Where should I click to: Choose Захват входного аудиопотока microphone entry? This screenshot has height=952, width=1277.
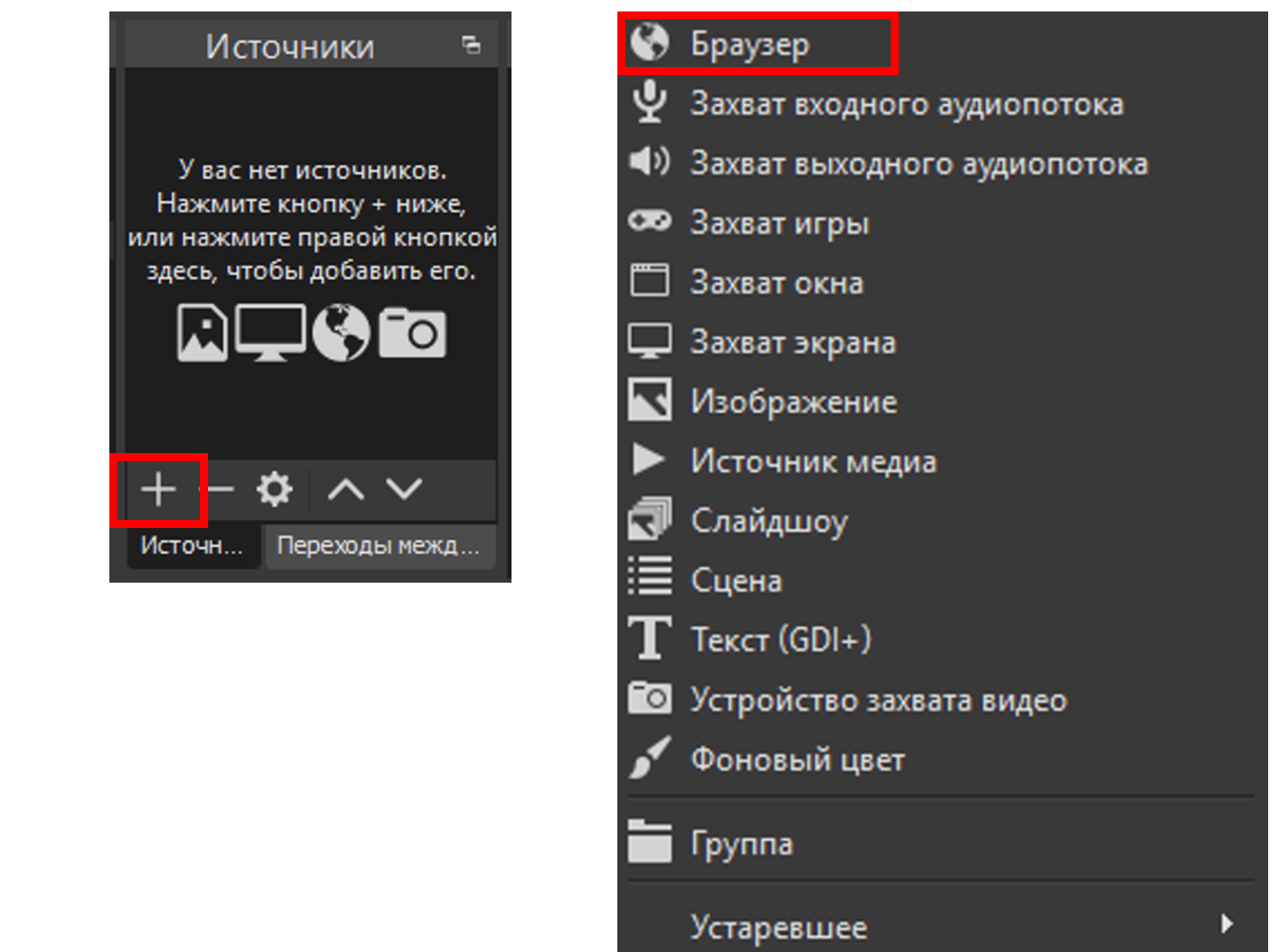(x=906, y=104)
